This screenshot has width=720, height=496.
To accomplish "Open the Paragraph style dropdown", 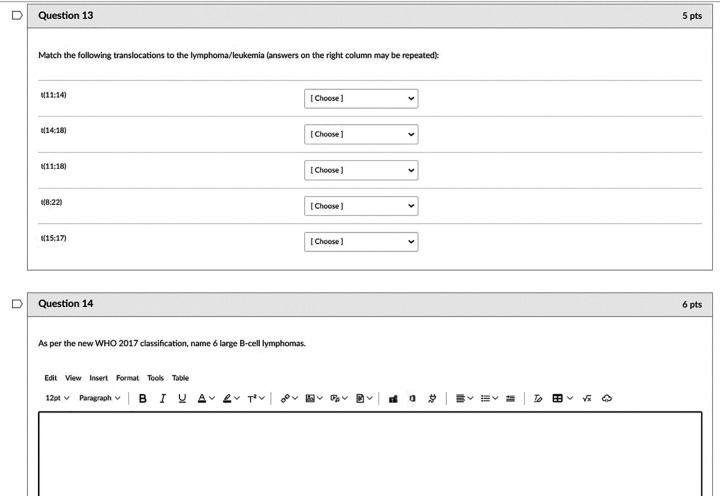I will (x=100, y=398).
